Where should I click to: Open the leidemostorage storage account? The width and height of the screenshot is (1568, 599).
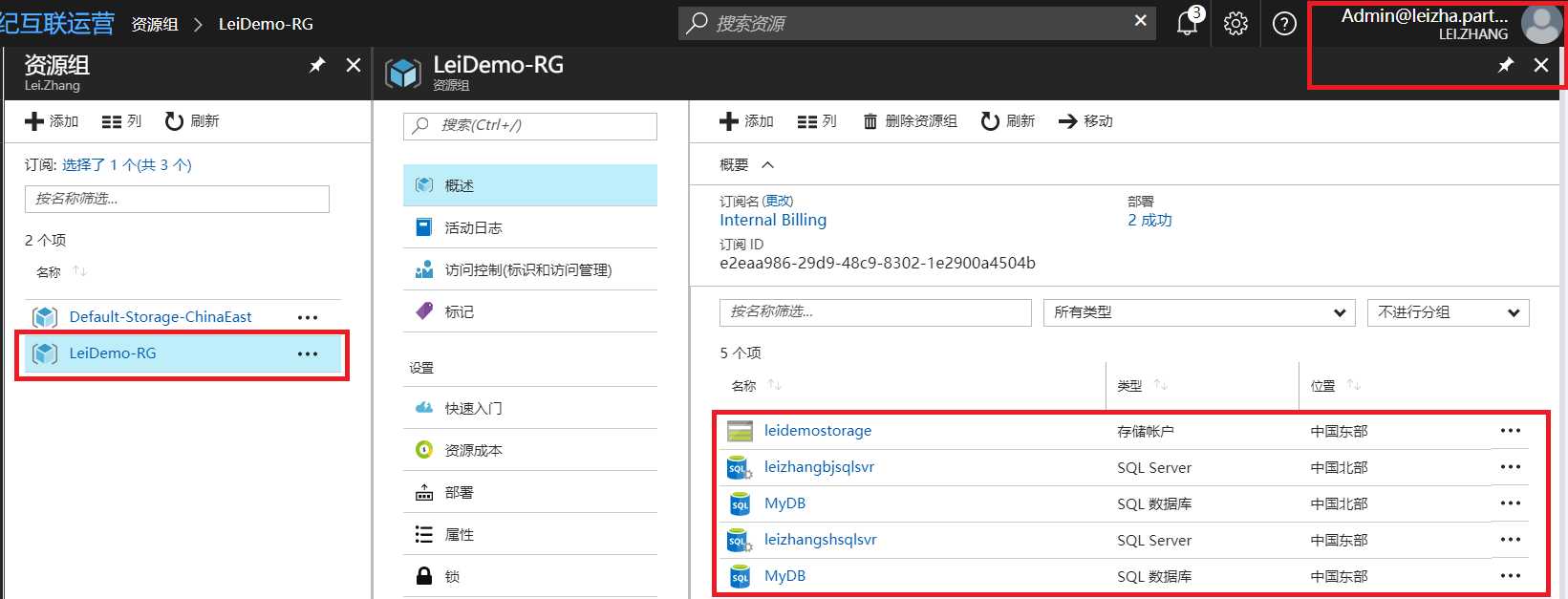(x=818, y=431)
